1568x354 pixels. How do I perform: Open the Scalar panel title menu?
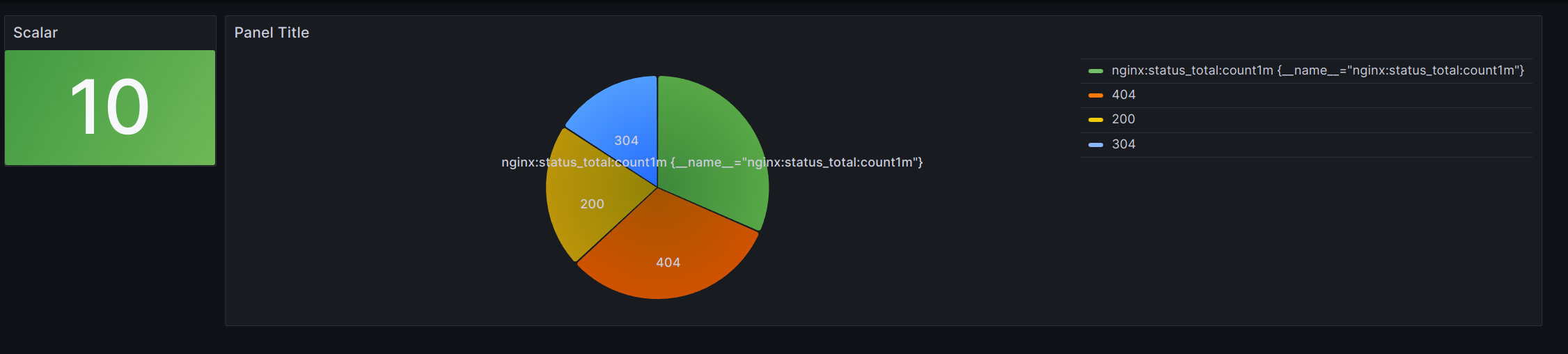pos(36,33)
